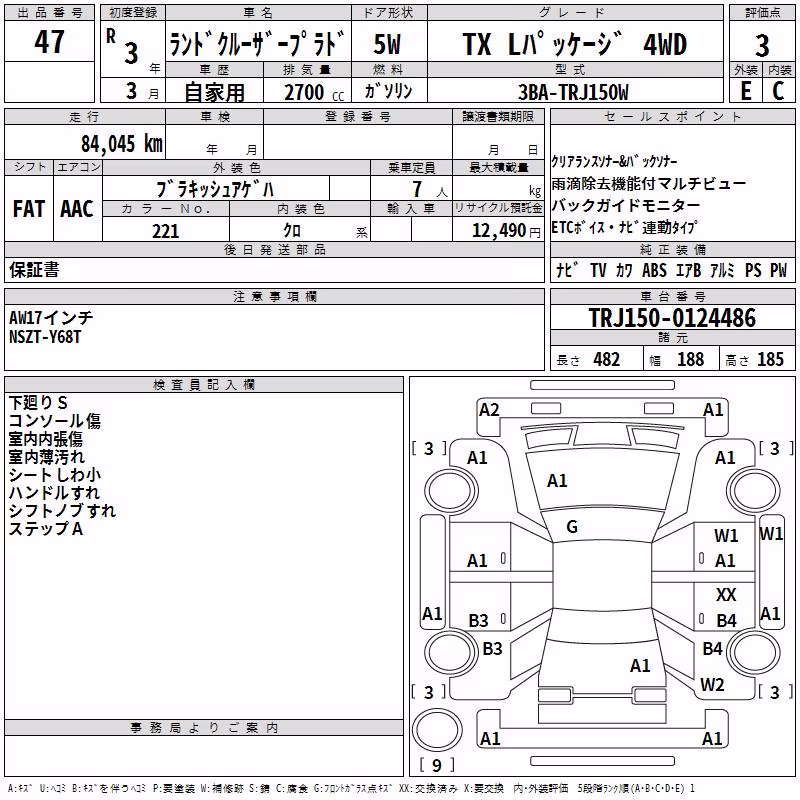Click inspector note ハンドルすれ
This screenshot has width=800, height=800.
point(54,493)
